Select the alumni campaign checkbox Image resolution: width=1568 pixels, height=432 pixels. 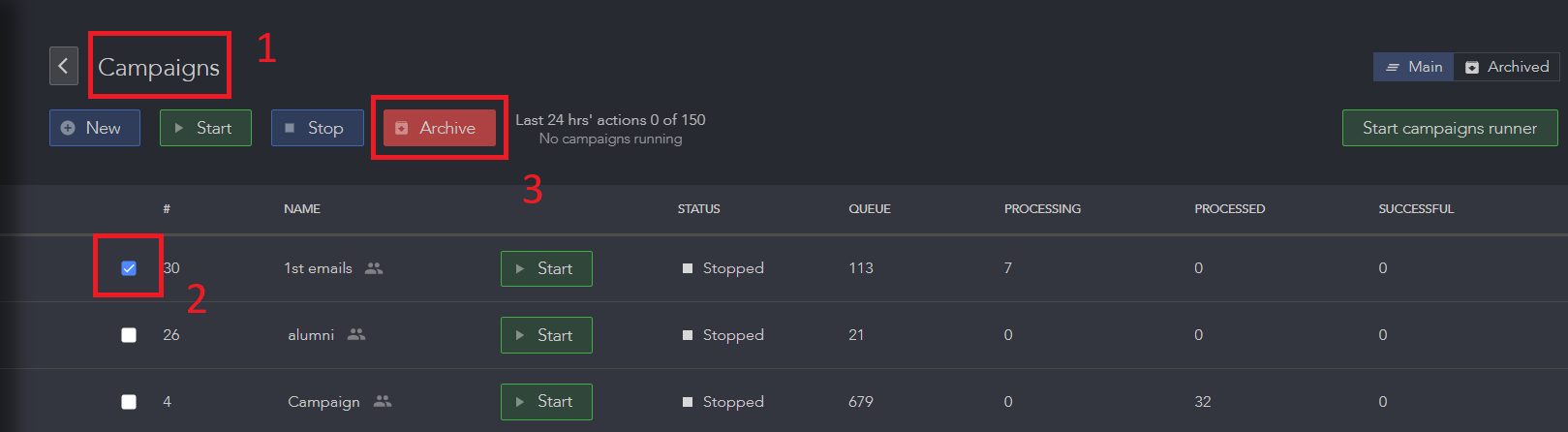pyautogui.click(x=129, y=335)
